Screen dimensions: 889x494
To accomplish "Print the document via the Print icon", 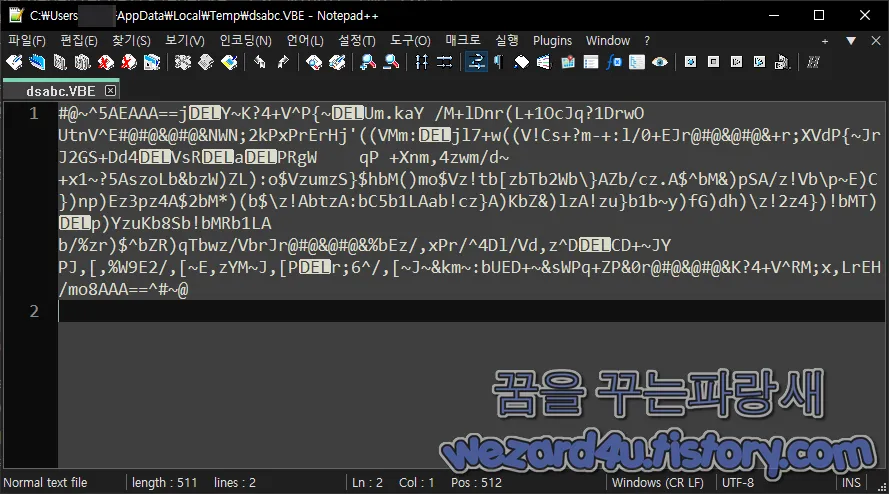I will tap(152, 62).
